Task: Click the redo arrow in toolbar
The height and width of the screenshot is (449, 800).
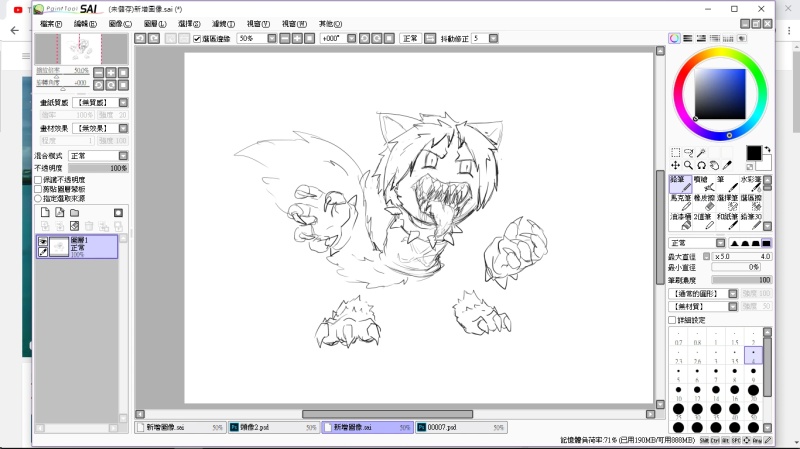Action: [x=154, y=38]
